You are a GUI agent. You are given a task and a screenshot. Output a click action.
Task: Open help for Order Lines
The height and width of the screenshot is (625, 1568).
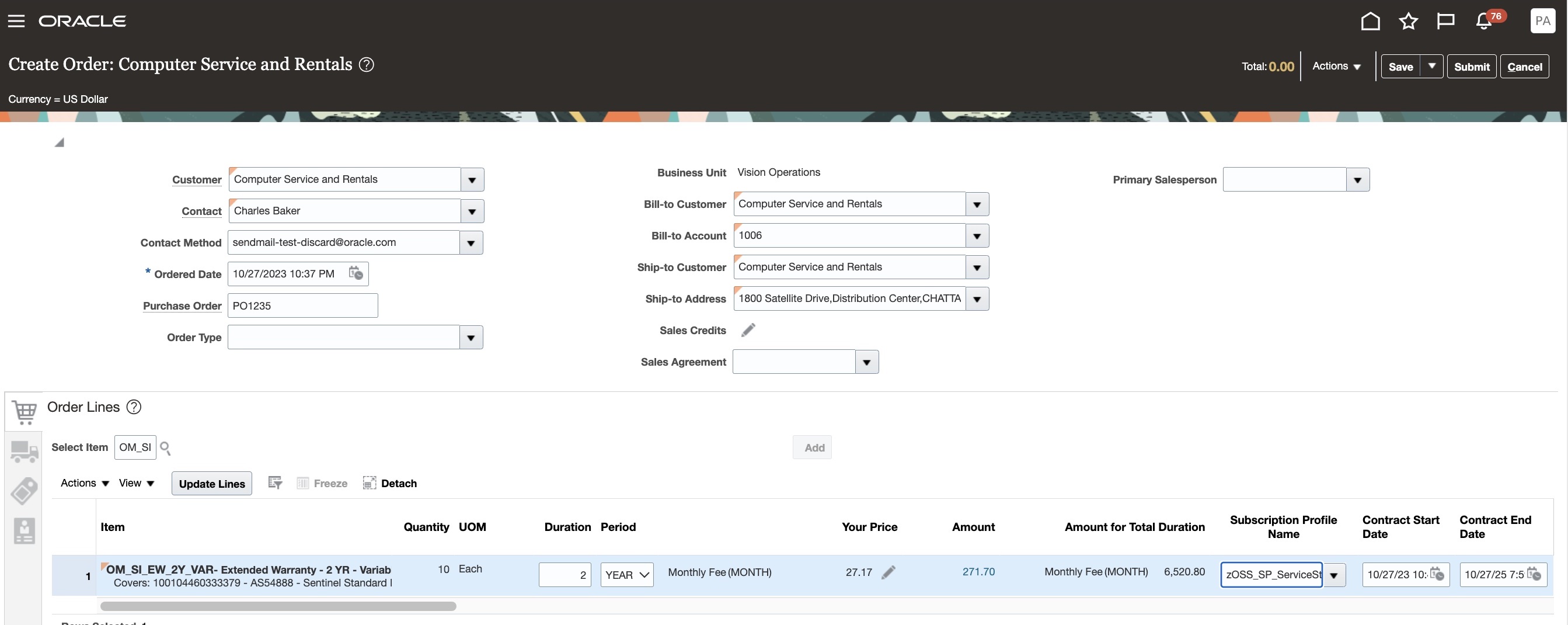coord(134,407)
